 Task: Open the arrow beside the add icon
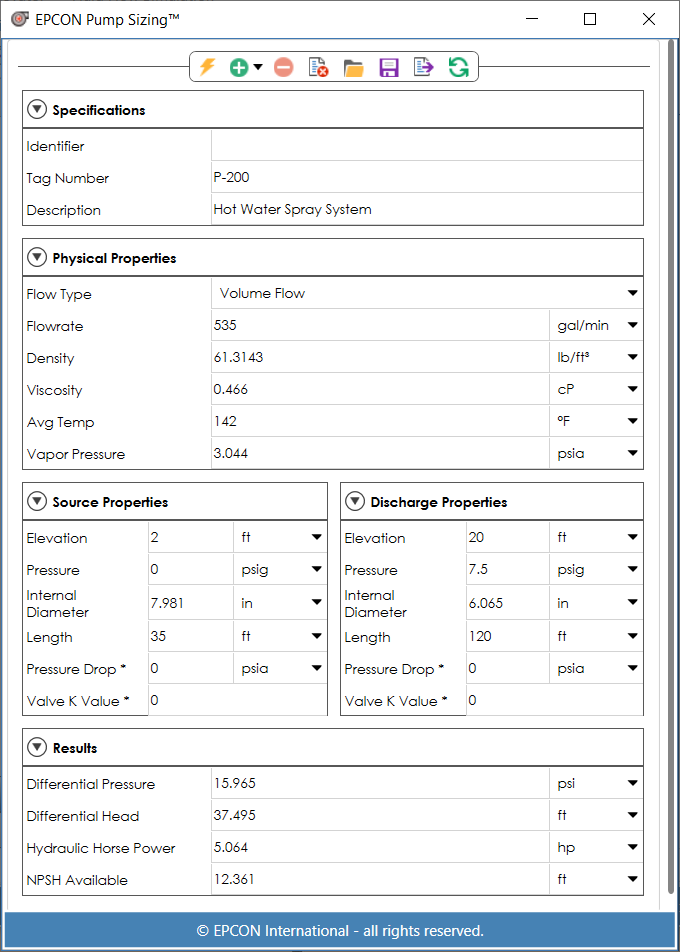pyautogui.click(x=258, y=67)
